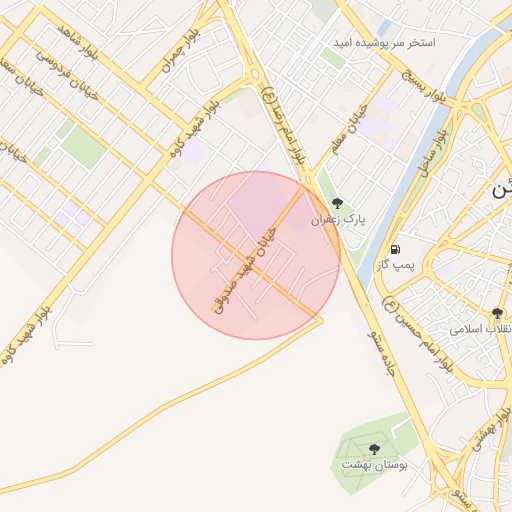Click the خیابان معلم street label
Viewport: 512px width, 512px height.
click(x=349, y=129)
